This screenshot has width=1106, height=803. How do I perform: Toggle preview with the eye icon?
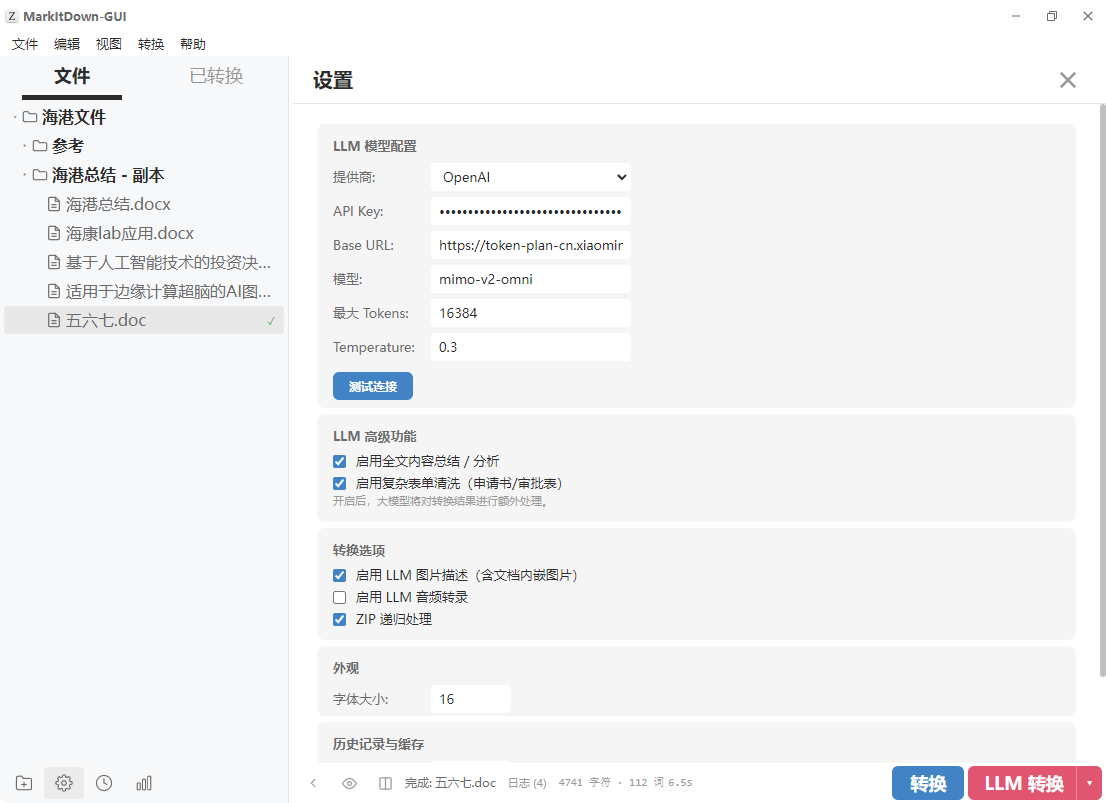(x=349, y=783)
